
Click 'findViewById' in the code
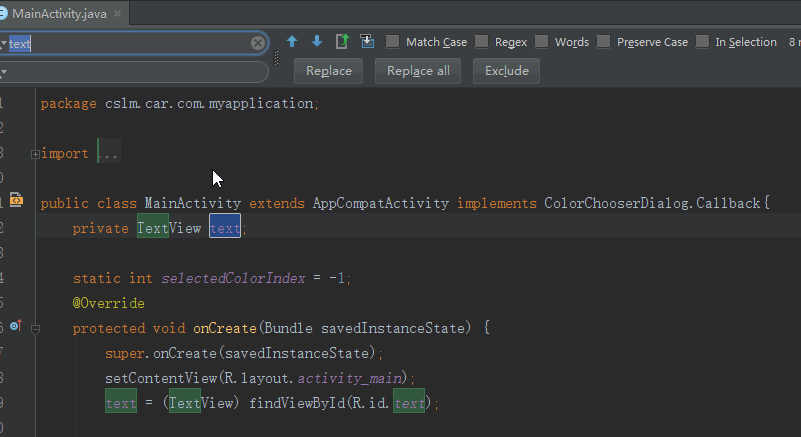[297, 403]
